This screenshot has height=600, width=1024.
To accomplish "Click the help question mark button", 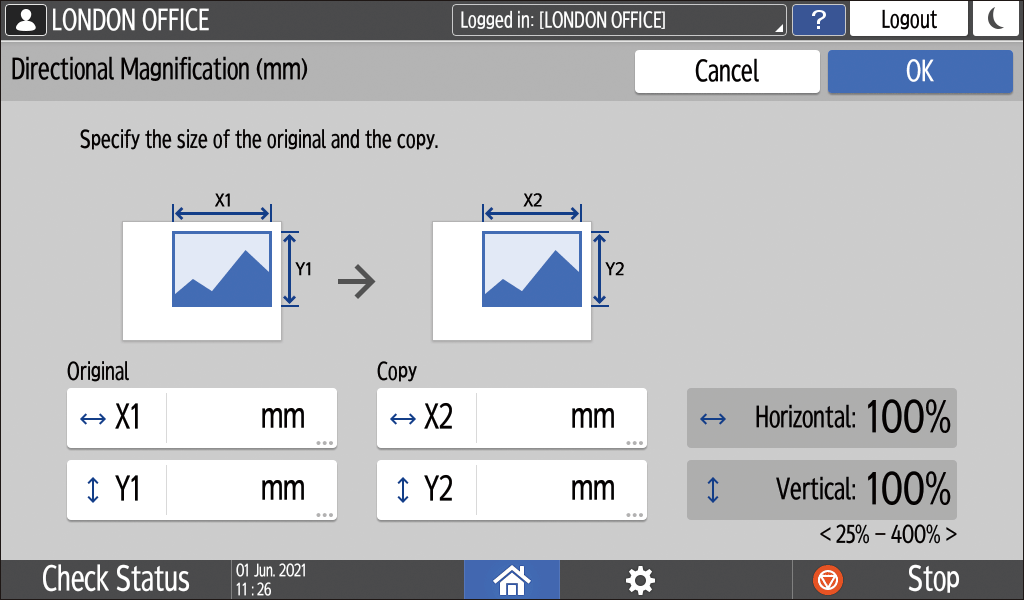I will [818, 19].
